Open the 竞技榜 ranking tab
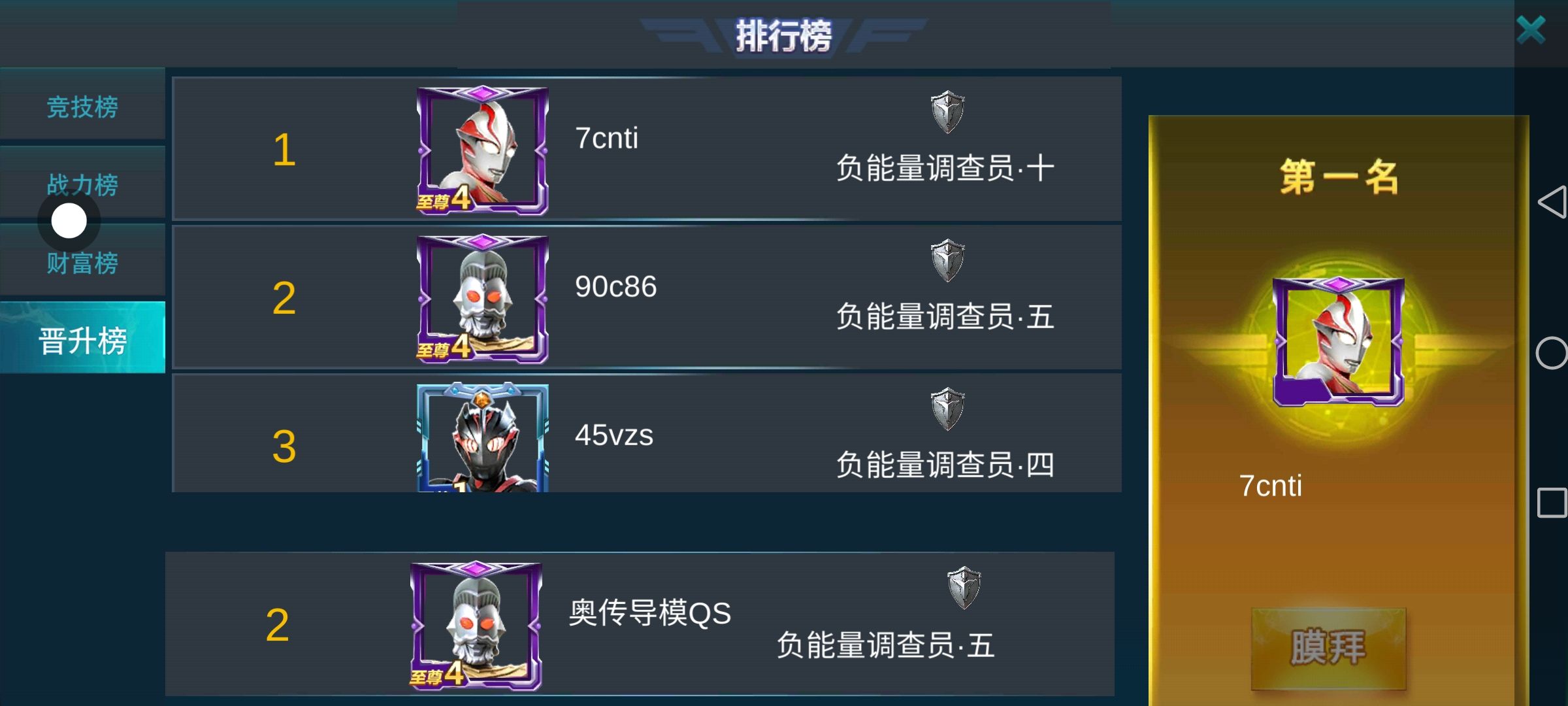The height and width of the screenshot is (706, 1568). tap(82, 107)
